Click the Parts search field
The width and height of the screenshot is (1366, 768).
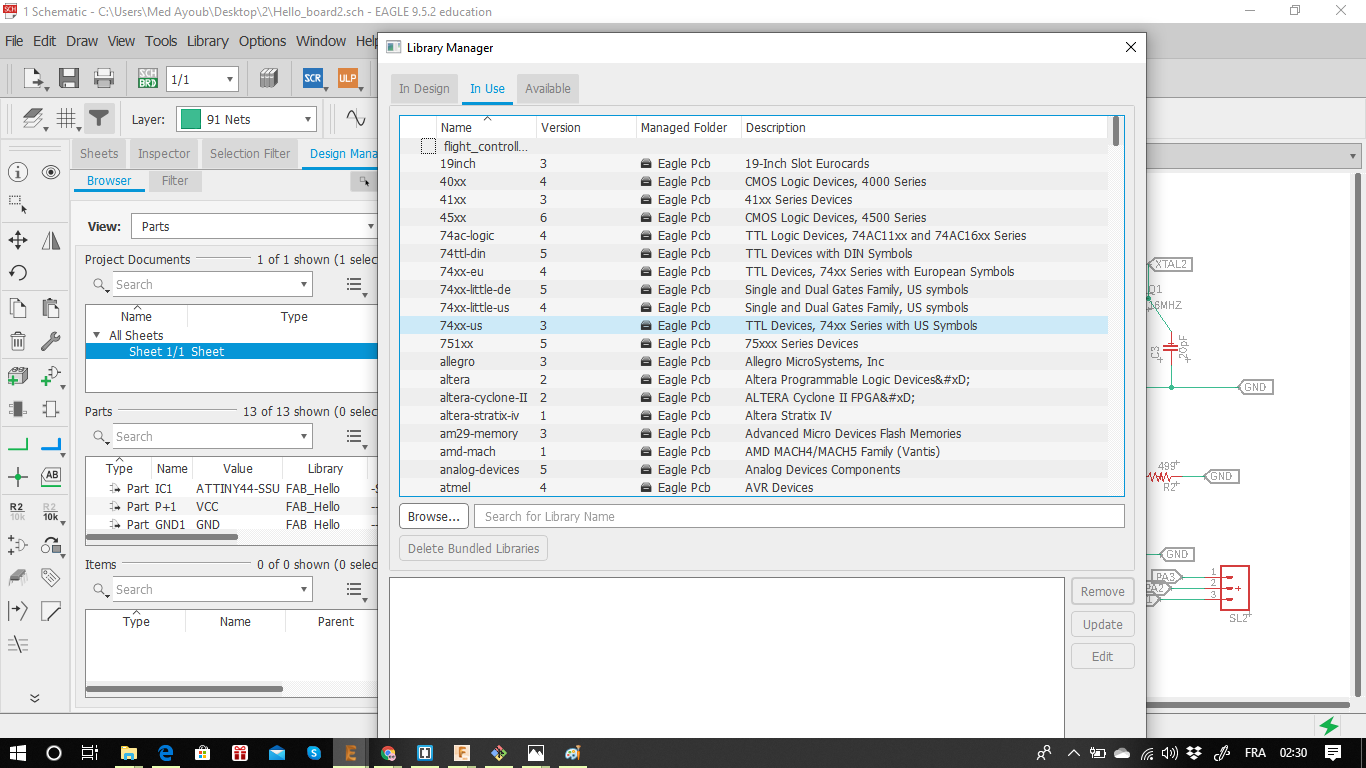coord(204,437)
